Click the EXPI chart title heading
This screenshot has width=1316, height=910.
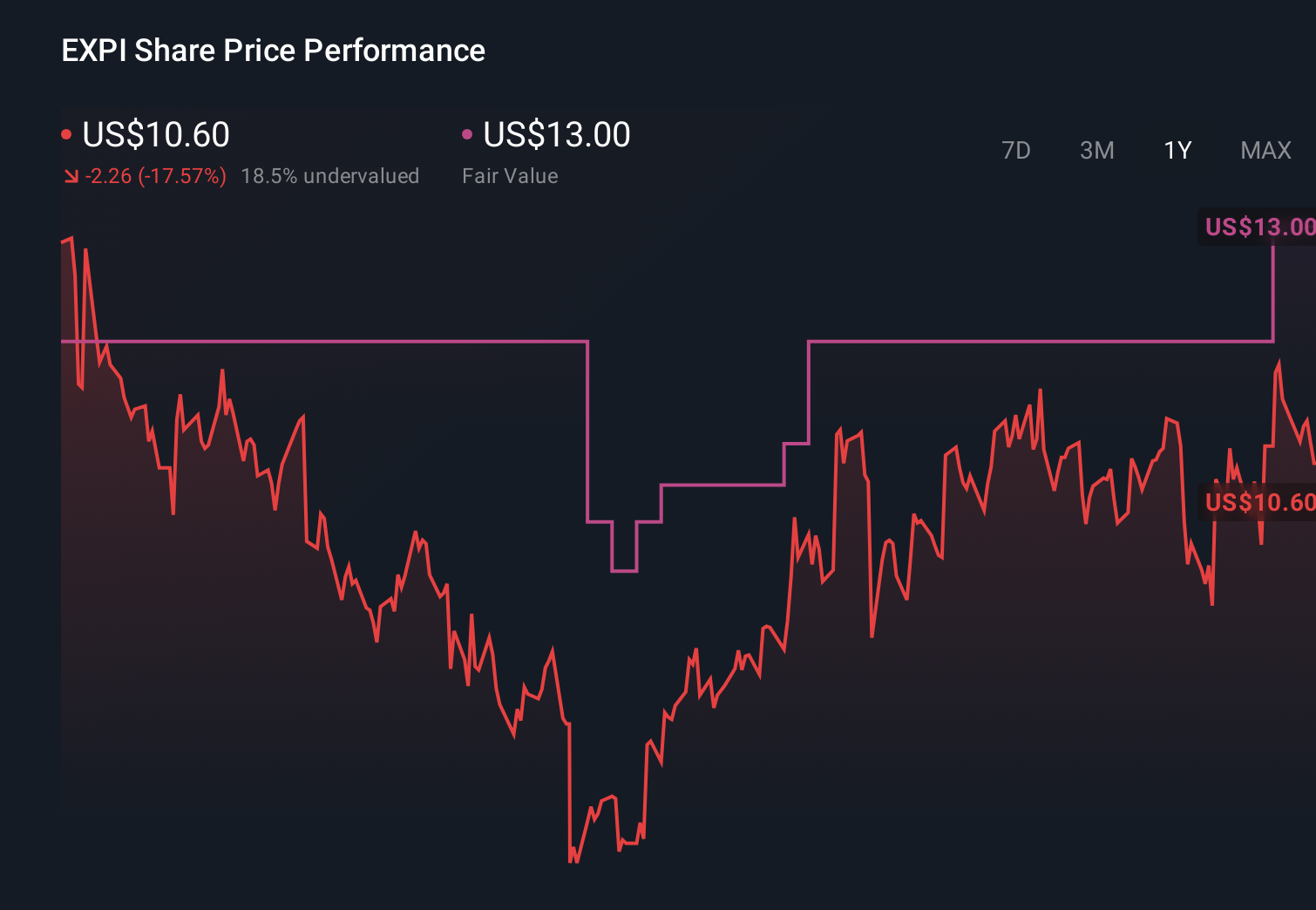pos(273,51)
